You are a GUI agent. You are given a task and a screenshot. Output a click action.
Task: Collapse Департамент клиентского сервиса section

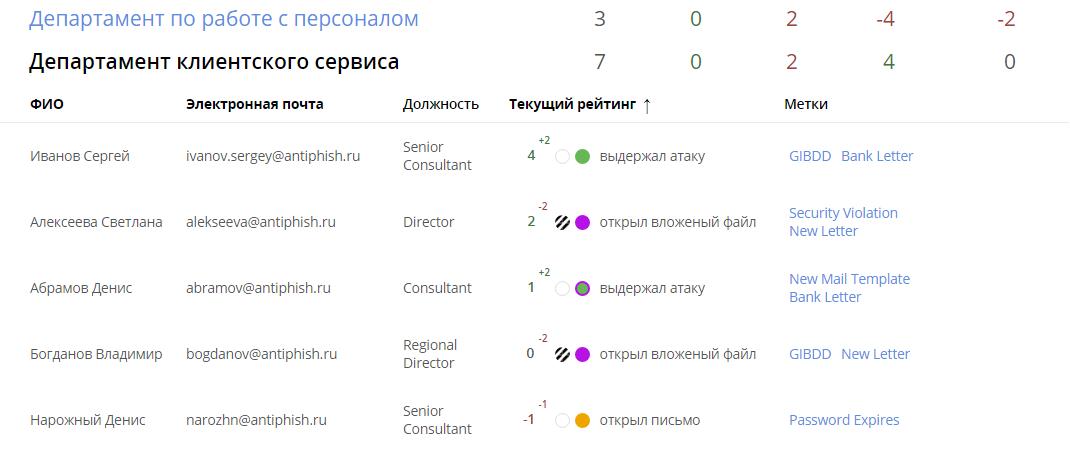tap(214, 62)
